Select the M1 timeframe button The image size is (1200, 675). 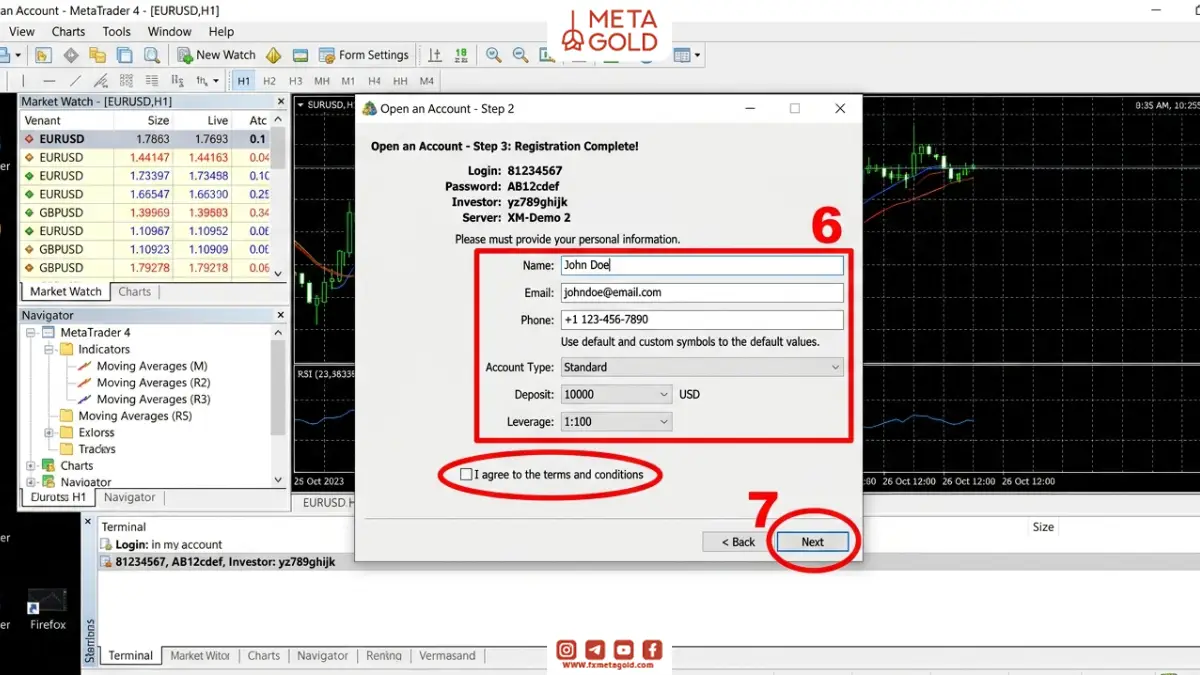348,81
